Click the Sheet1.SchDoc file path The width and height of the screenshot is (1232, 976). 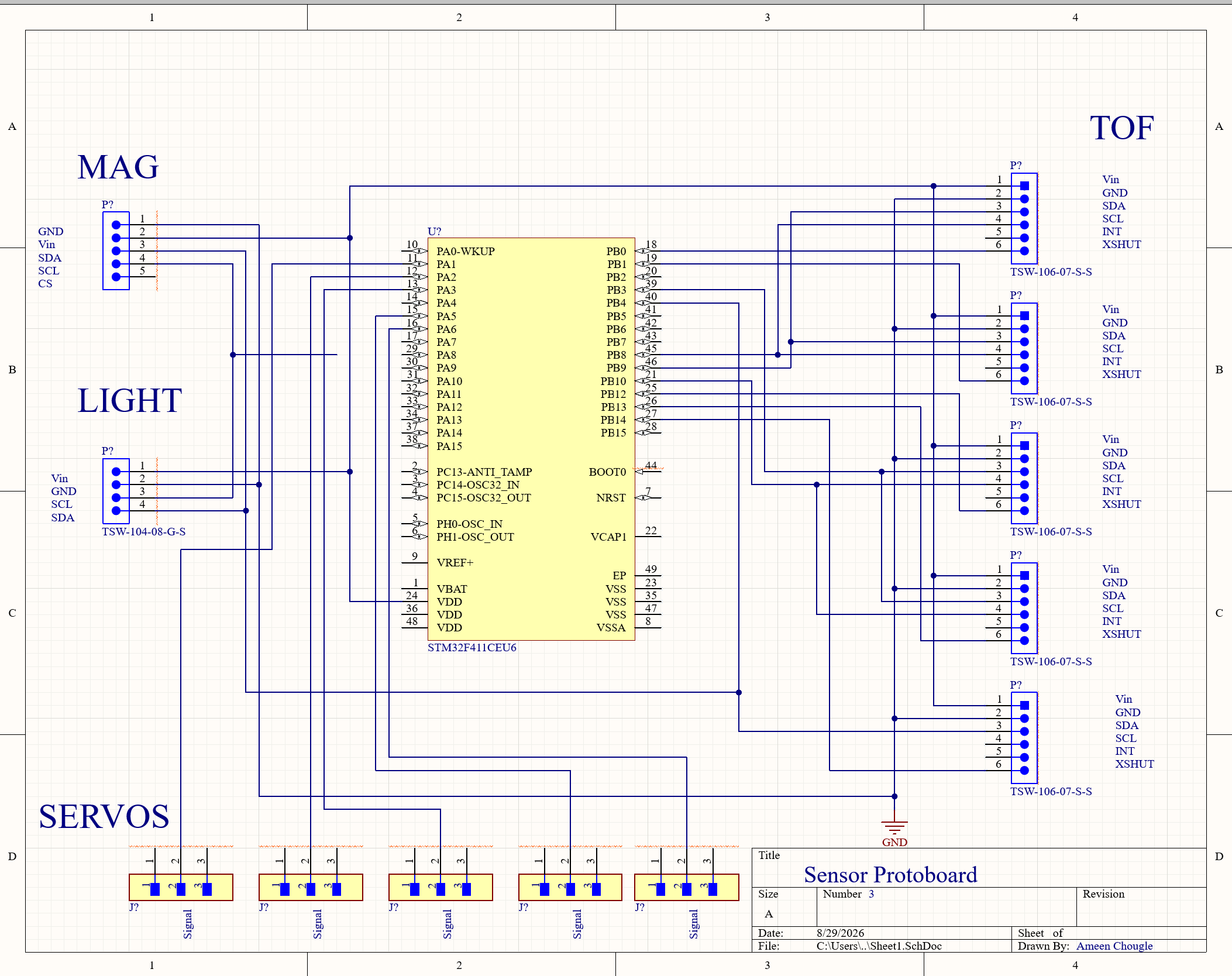(879, 946)
